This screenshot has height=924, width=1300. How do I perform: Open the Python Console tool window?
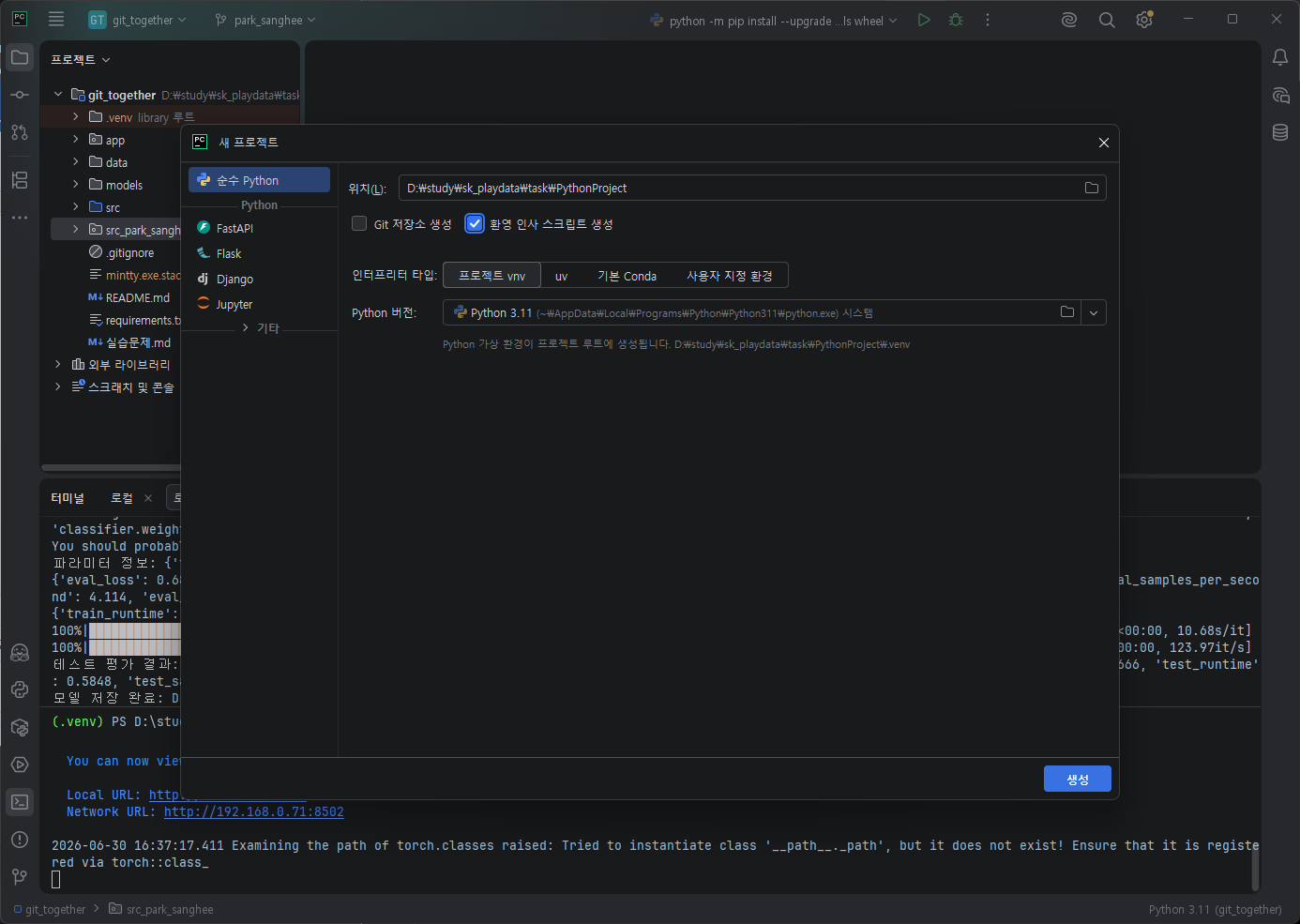(x=20, y=689)
